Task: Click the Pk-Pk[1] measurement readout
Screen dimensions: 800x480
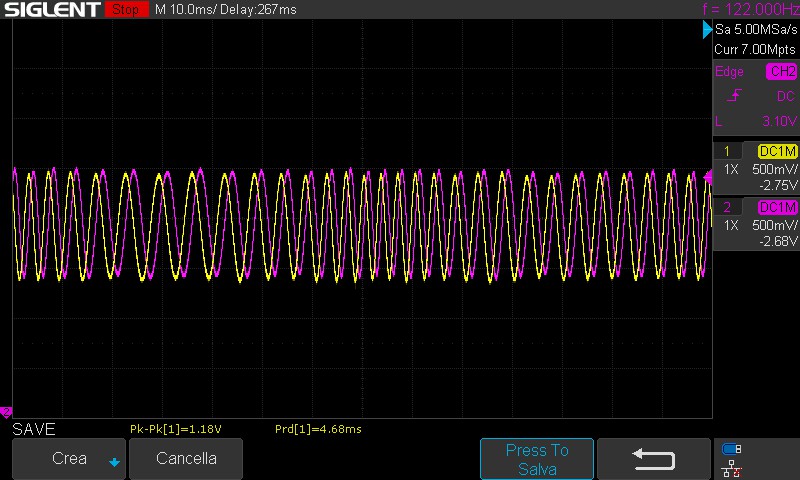Action: pyautogui.click(x=176, y=429)
